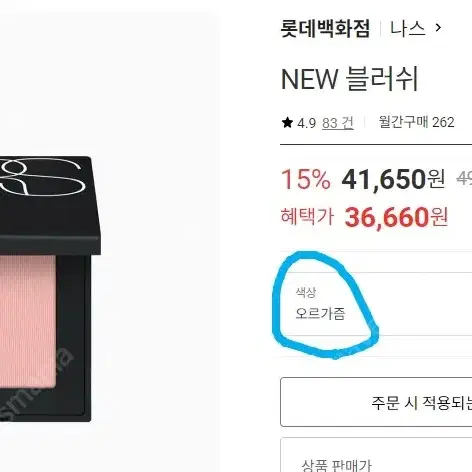Click the black star rating icon
Screen dimensions: 472x472
click(287, 123)
